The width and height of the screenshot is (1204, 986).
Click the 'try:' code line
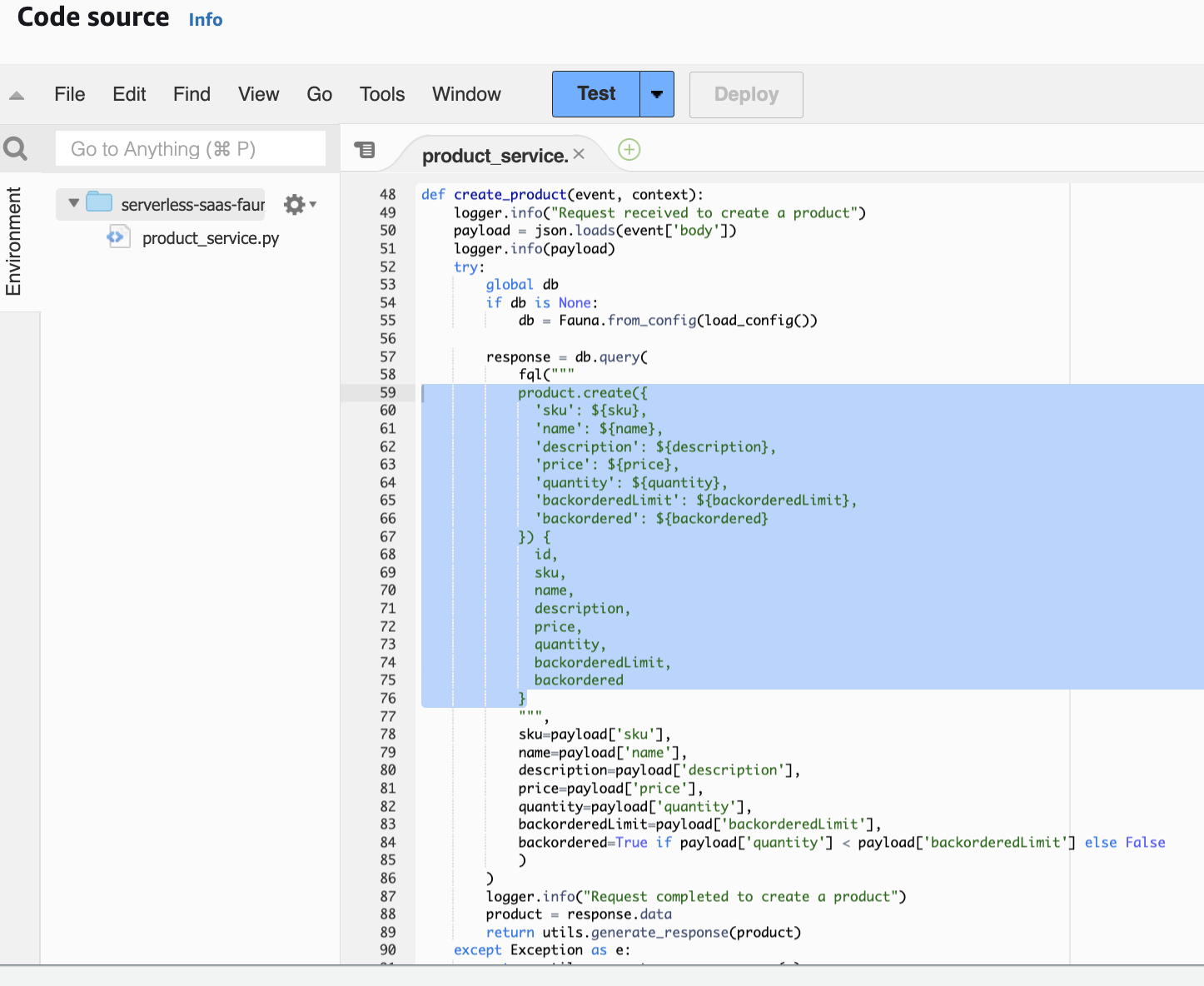click(x=469, y=266)
